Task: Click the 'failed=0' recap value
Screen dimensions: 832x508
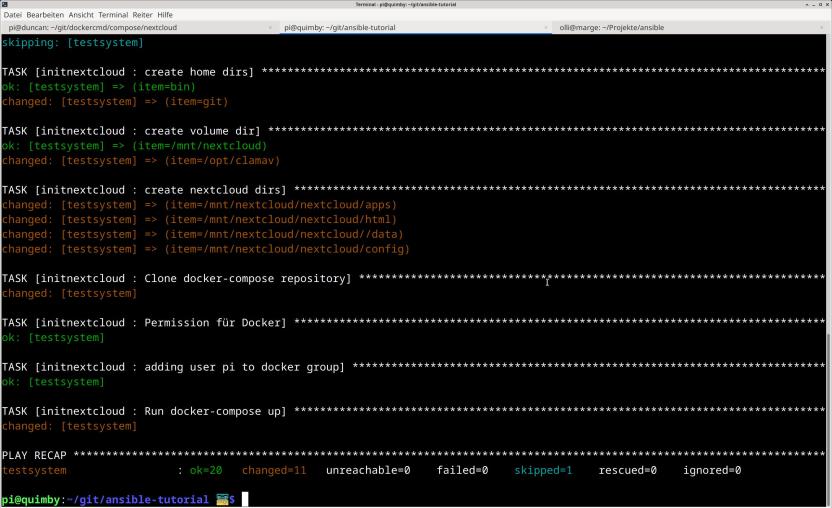Action: (462, 470)
